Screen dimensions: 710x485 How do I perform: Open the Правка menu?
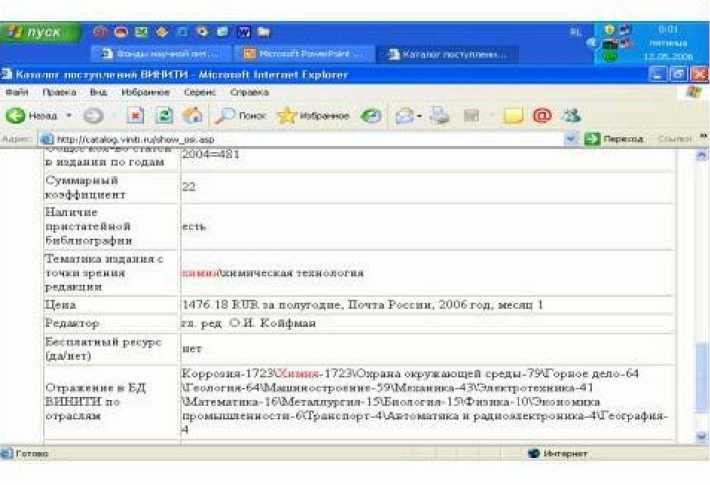pyautogui.click(x=59, y=92)
